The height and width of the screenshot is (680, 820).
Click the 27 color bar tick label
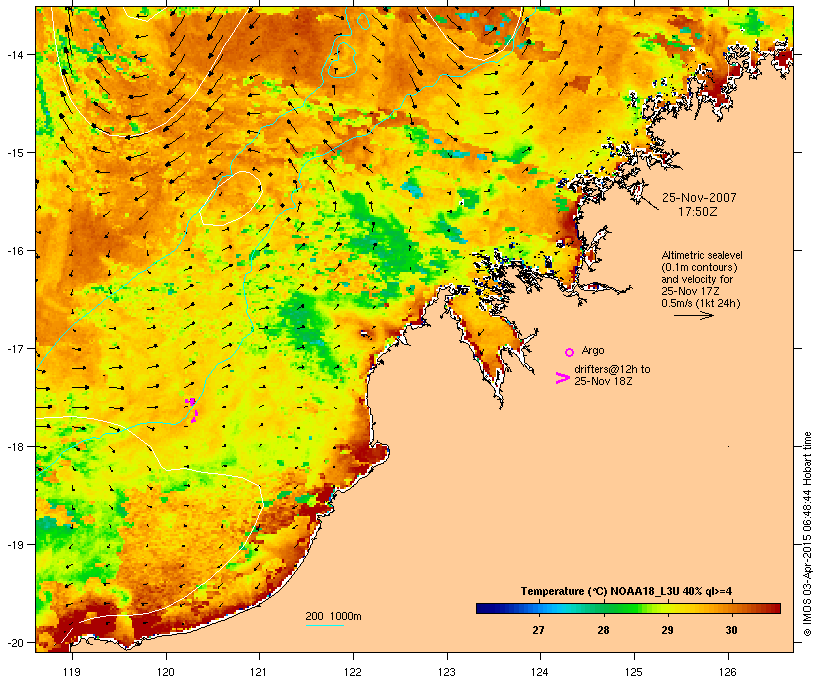click(x=539, y=630)
